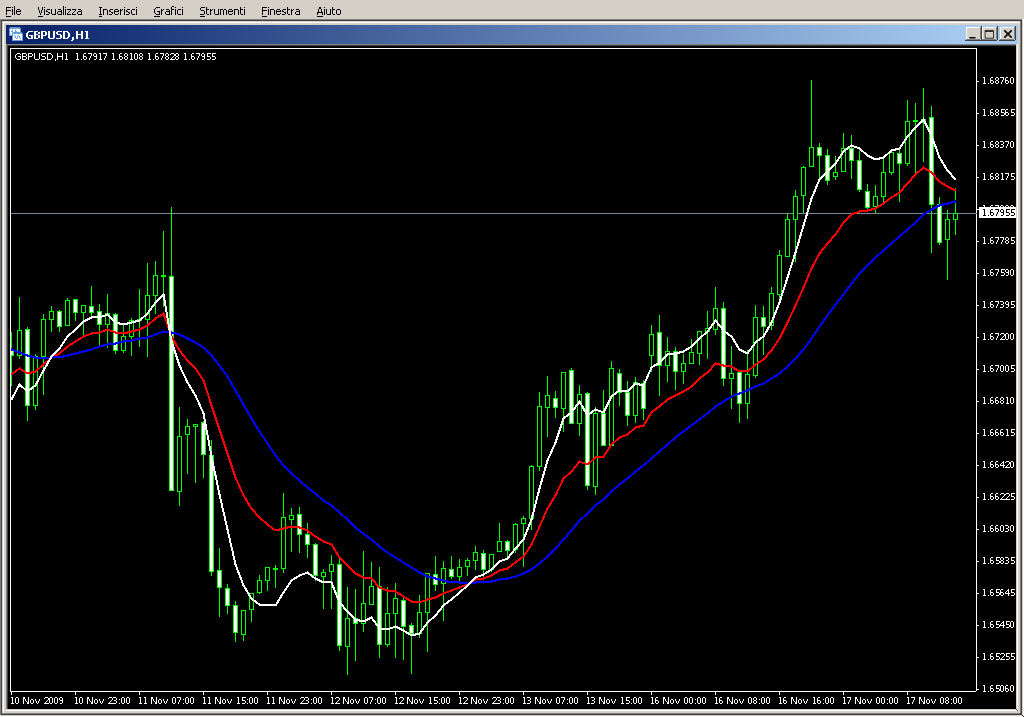This screenshot has height=717, width=1024.
Task: Click the 1.67005 price scale label
Action: tap(999, 369)
